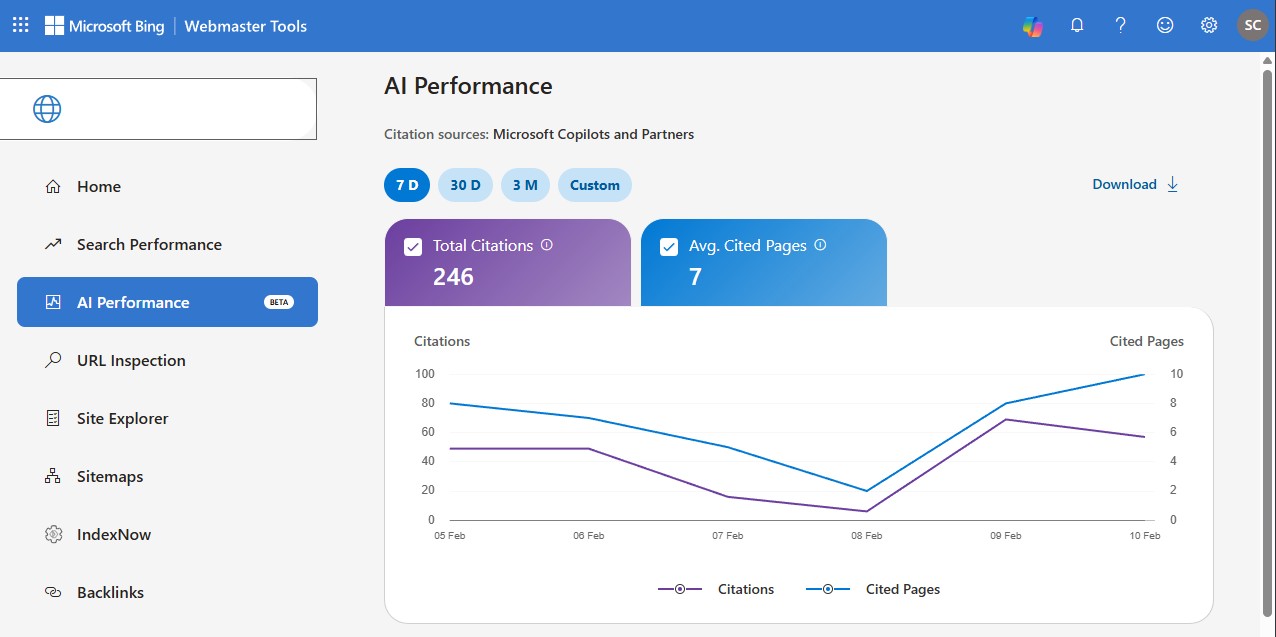Switch to the 3 M time range
Screen dimensions: 1276x637
(x=525, y=185)
